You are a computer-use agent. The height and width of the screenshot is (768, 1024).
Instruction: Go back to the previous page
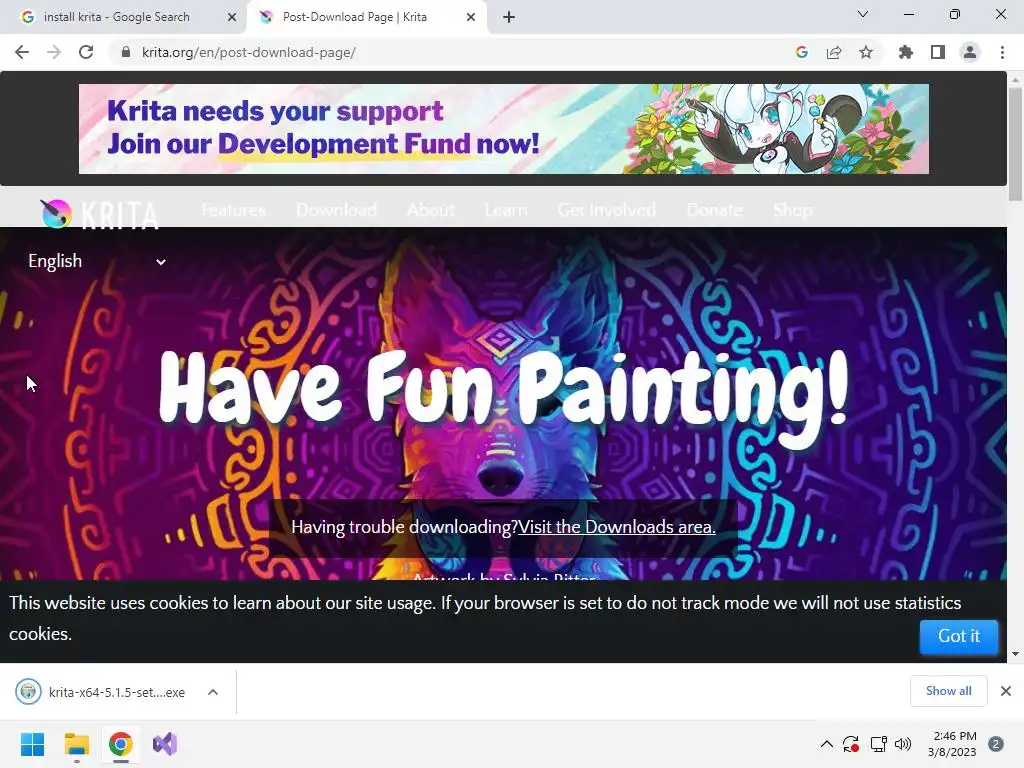coord(22,52)
